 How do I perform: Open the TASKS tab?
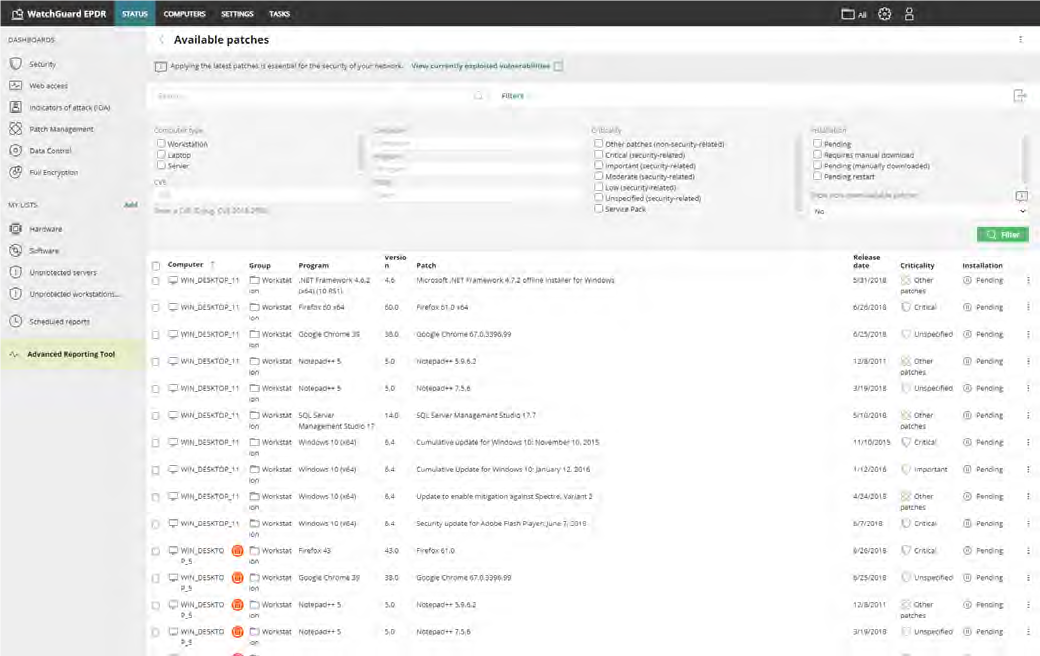pyautogui.click(x=279, y=13)
